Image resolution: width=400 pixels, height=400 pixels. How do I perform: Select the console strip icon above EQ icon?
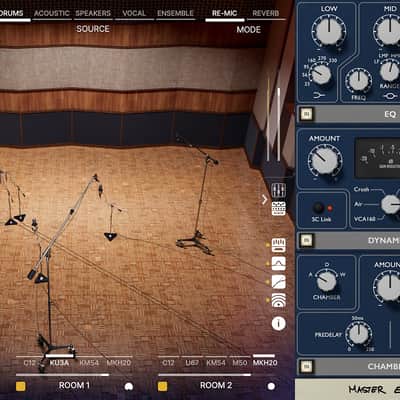[x=278, y=245]
